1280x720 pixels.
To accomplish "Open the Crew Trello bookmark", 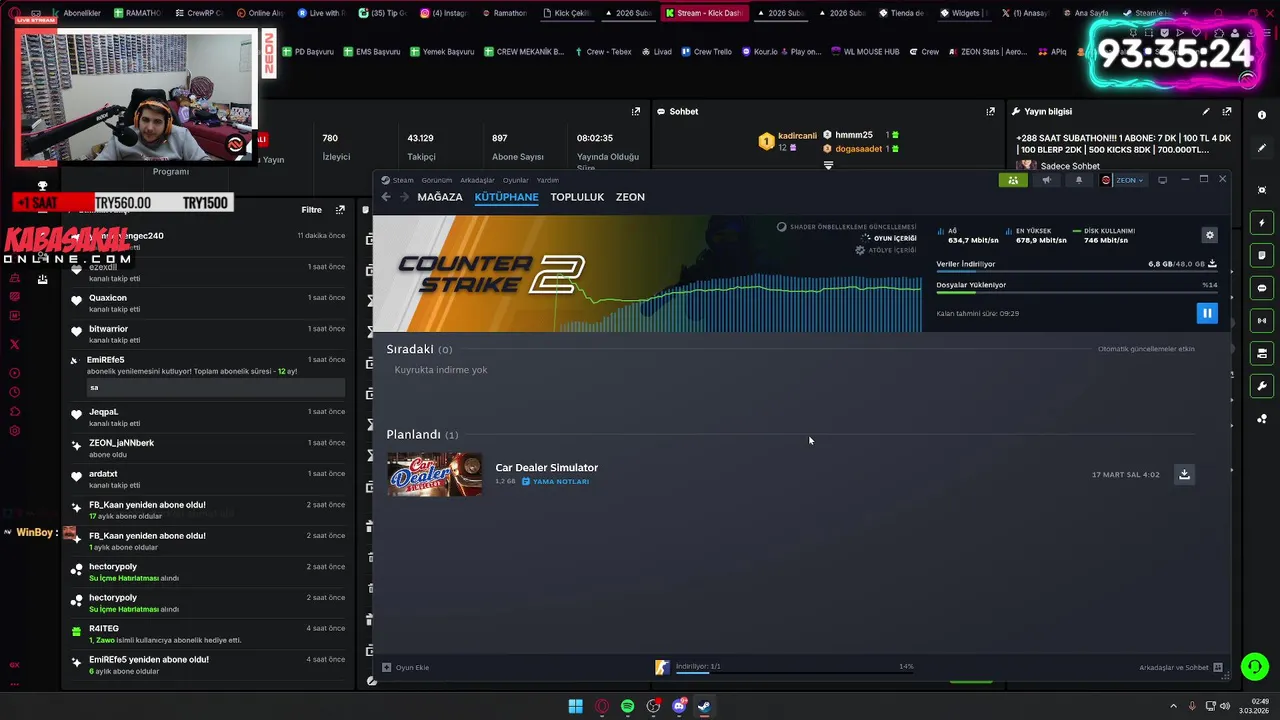I will coord(707,52).
